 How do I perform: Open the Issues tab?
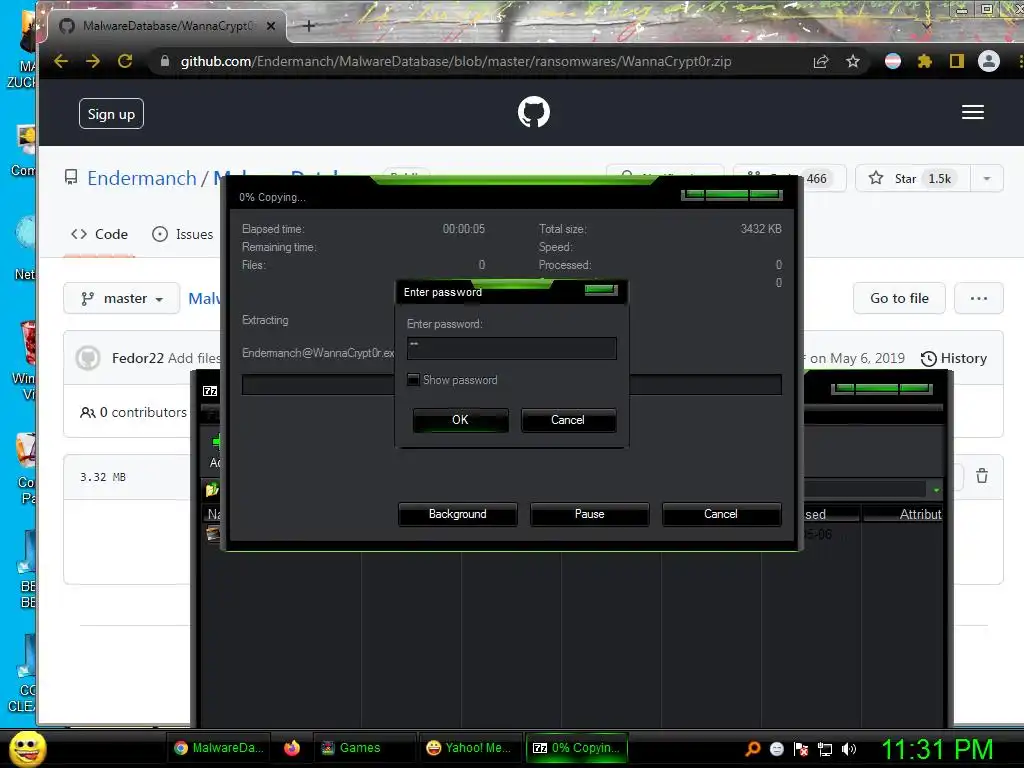click(x=183, y=234)
